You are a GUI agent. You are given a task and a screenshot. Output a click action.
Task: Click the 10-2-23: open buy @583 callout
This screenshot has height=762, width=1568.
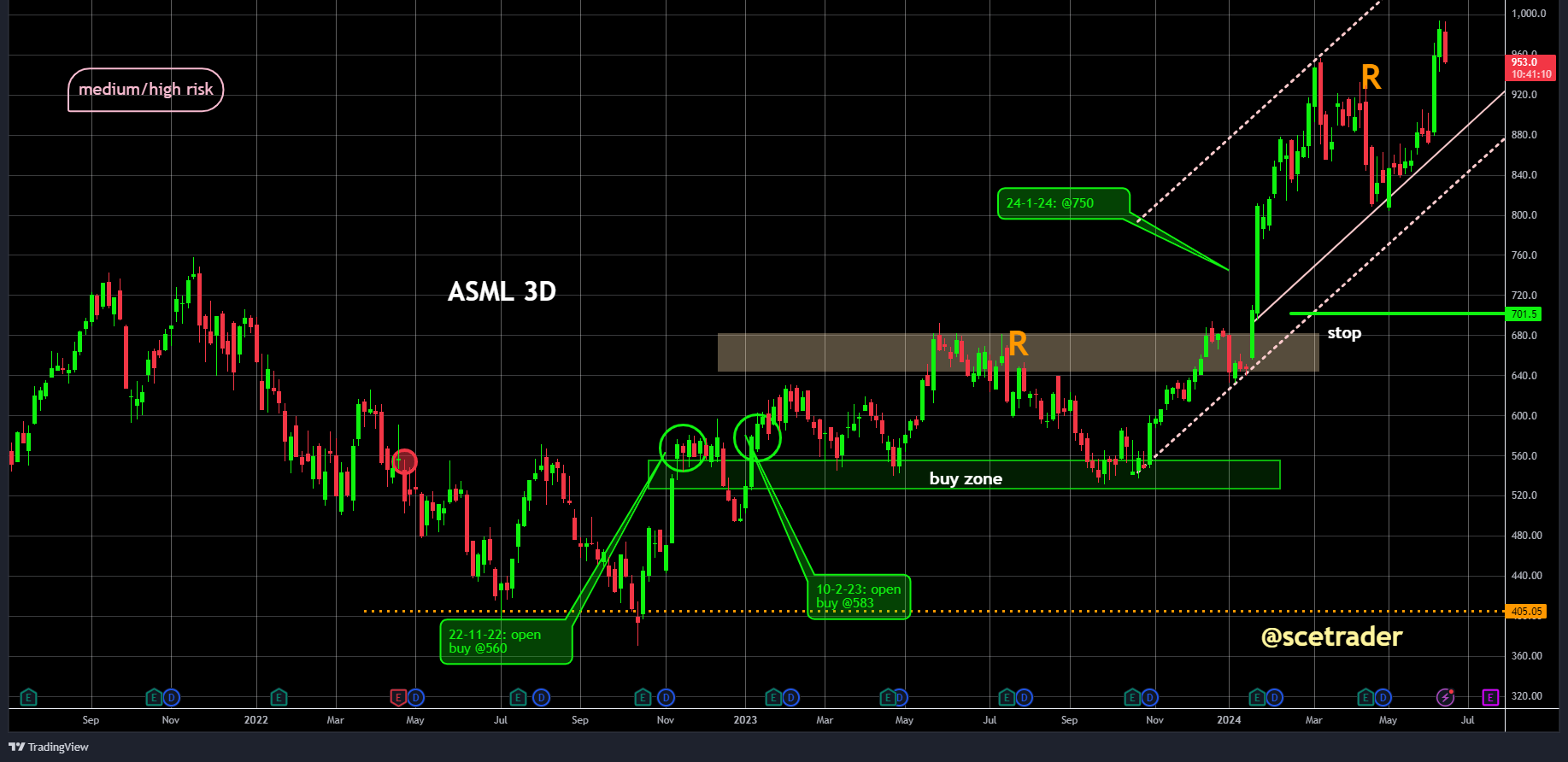click(x=859, y=596)
